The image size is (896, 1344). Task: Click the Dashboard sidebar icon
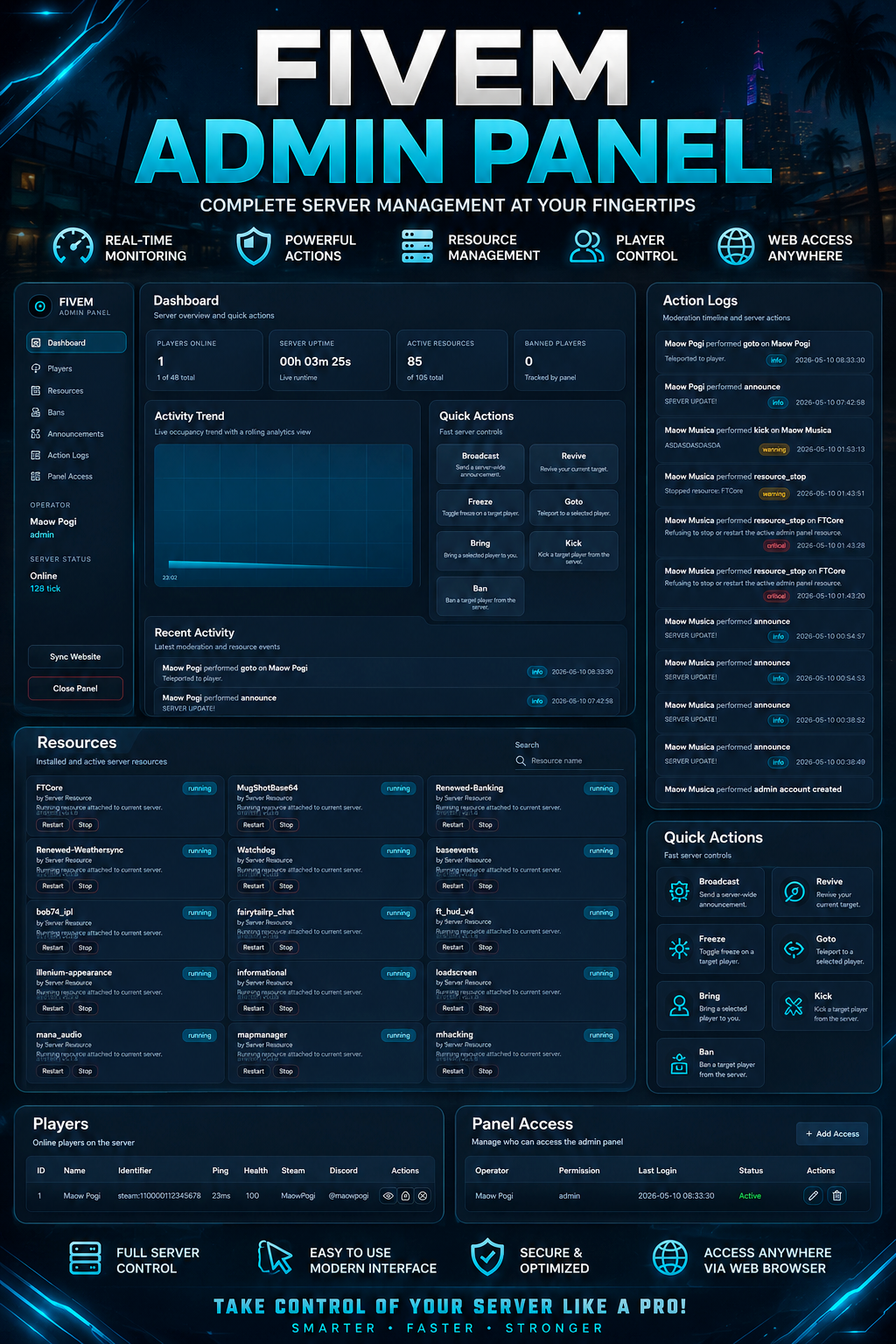36,343
